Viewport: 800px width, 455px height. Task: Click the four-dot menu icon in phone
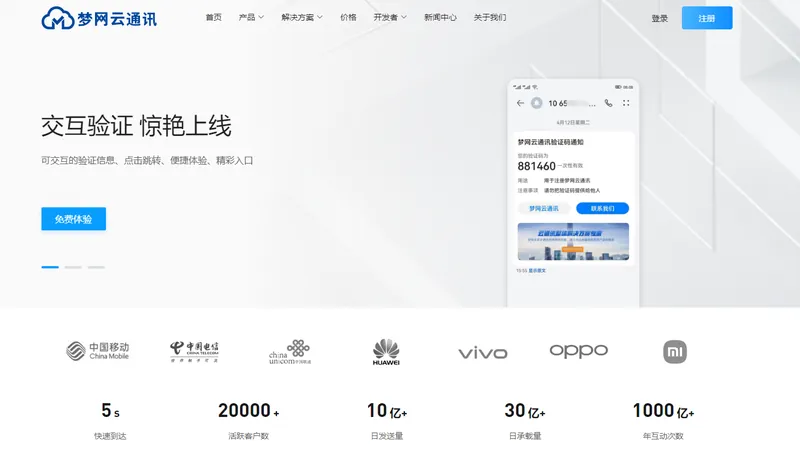pyautogui.click(x=626, y=103)
